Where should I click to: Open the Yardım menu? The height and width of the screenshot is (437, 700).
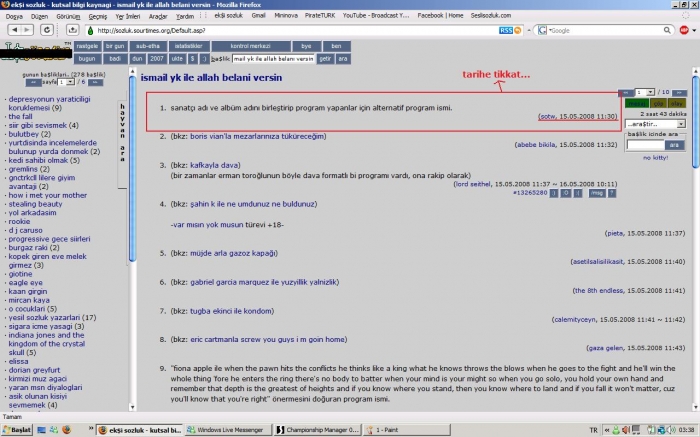[x=185, y=16]
